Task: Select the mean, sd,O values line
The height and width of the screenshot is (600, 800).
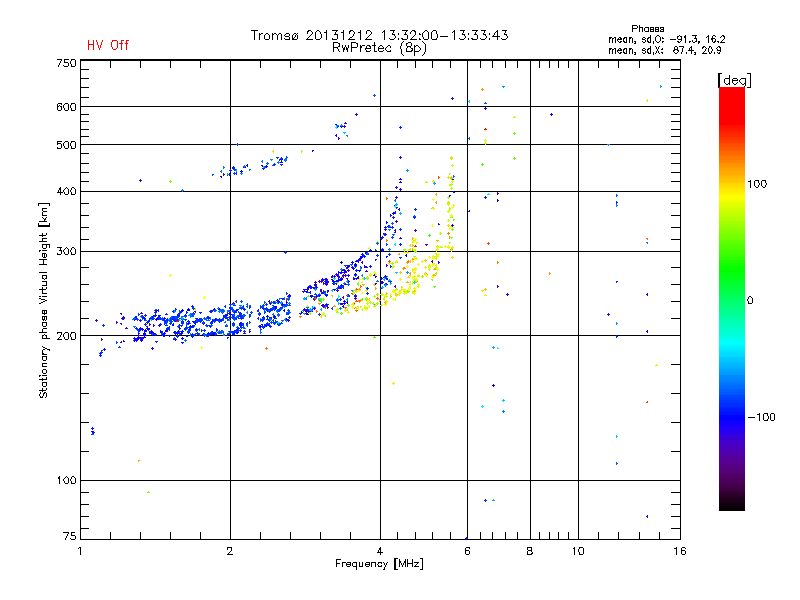Action: pos(666,39)
